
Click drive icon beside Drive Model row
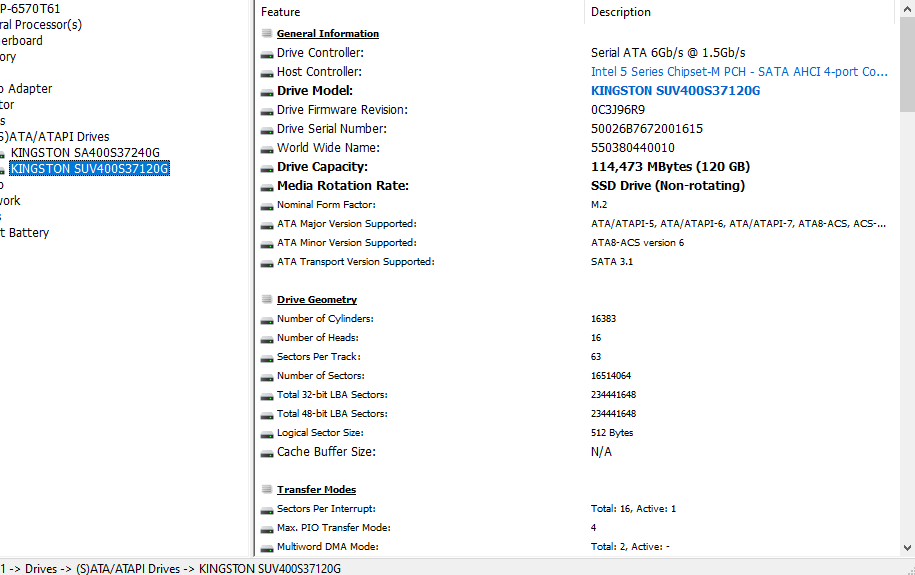(267, 92)
